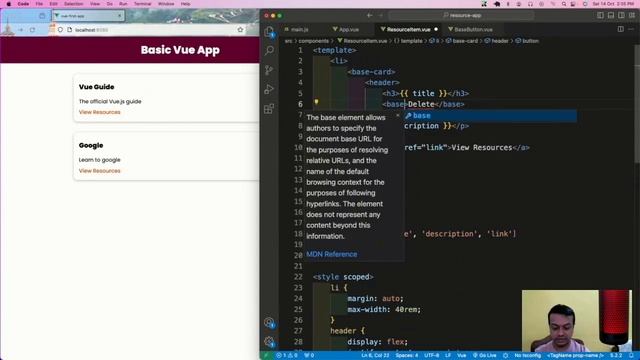Click the notifications bell in the status bar
640x360 pixels.
click(631, 356)
